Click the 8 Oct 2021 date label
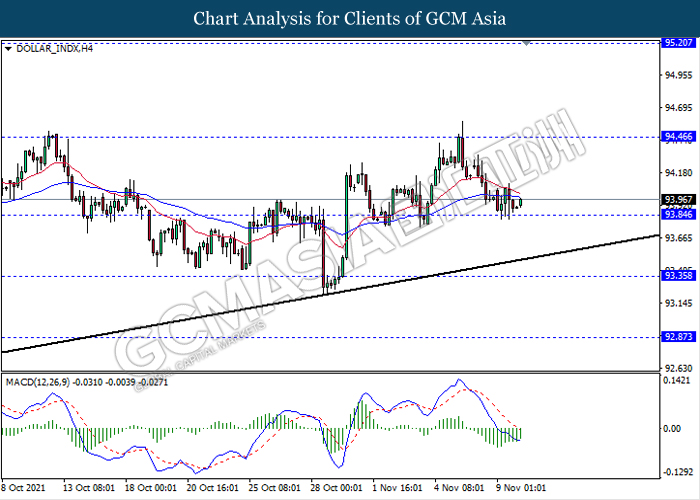The image size is (700, 500). click(23, 488)
